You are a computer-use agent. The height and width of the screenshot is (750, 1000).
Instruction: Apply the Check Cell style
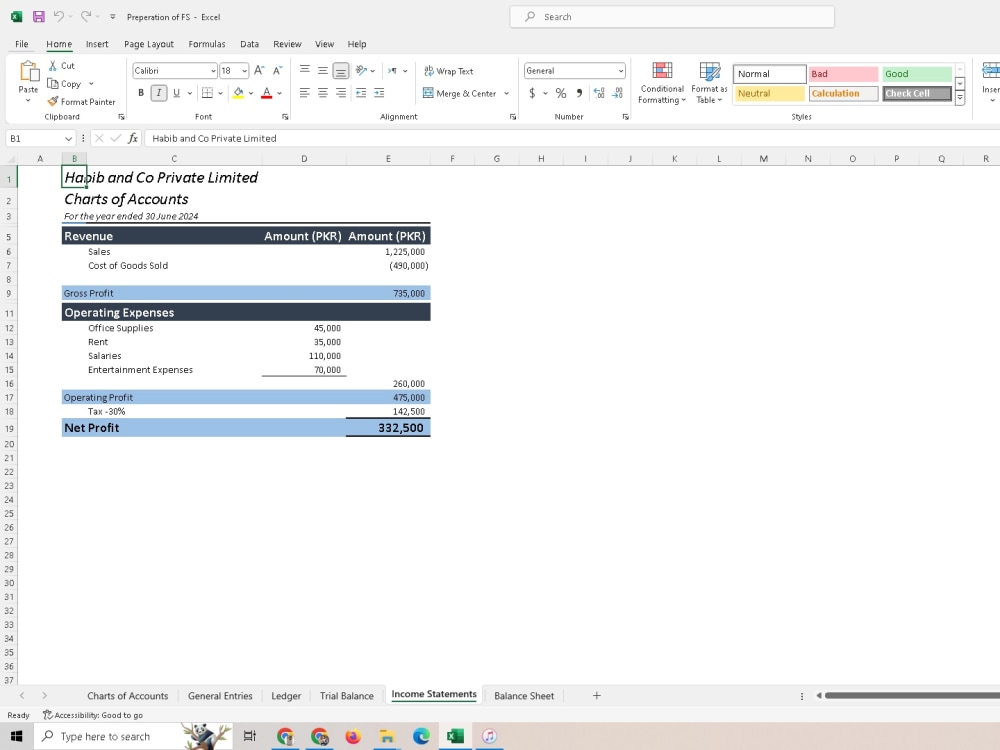pyautogui.click(x=917, y=93)
